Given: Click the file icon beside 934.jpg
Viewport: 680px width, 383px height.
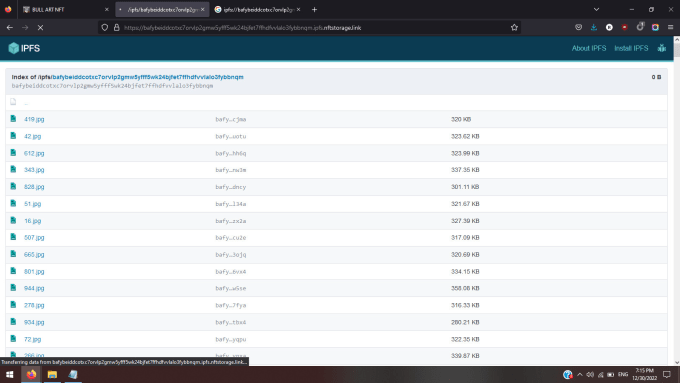Looking at the screenshot, I should pyautogui.click(x=13, y=321).
